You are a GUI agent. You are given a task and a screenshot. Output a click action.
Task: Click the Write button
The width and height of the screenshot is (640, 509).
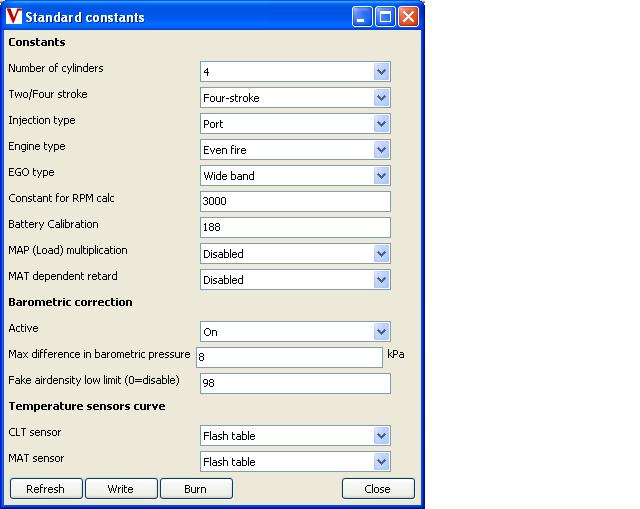coord(121,489)
